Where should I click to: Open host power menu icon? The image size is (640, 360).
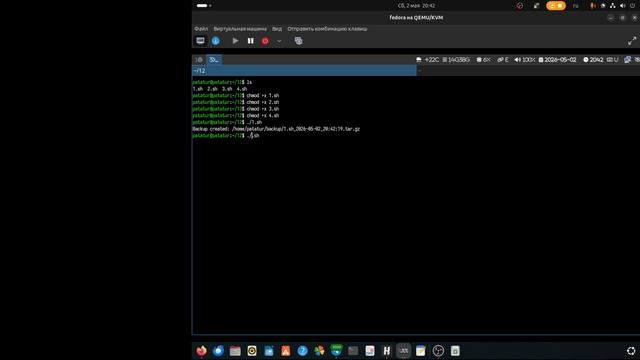pos(632,6)
